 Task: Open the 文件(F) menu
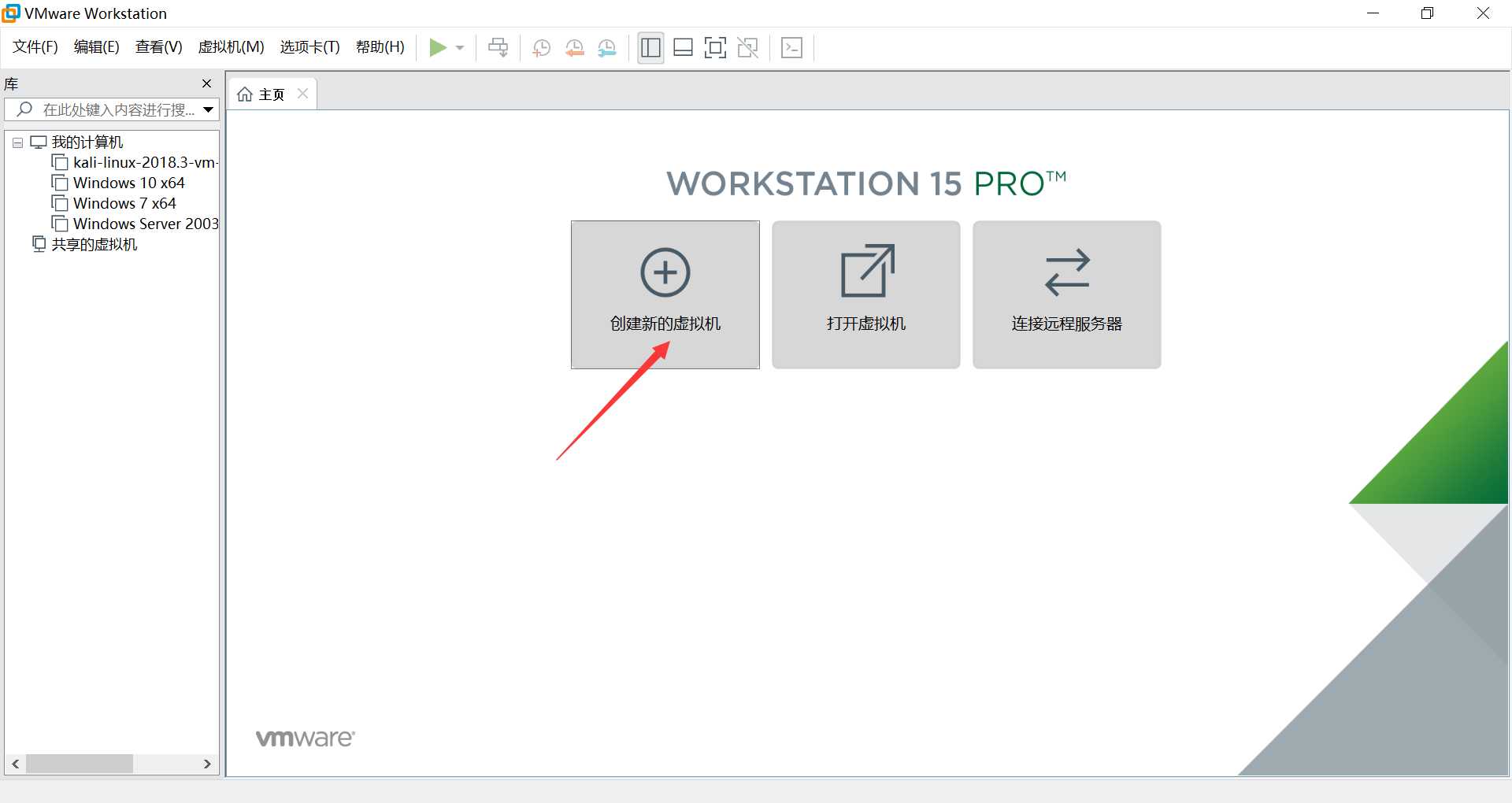click(x=35, y=47)
